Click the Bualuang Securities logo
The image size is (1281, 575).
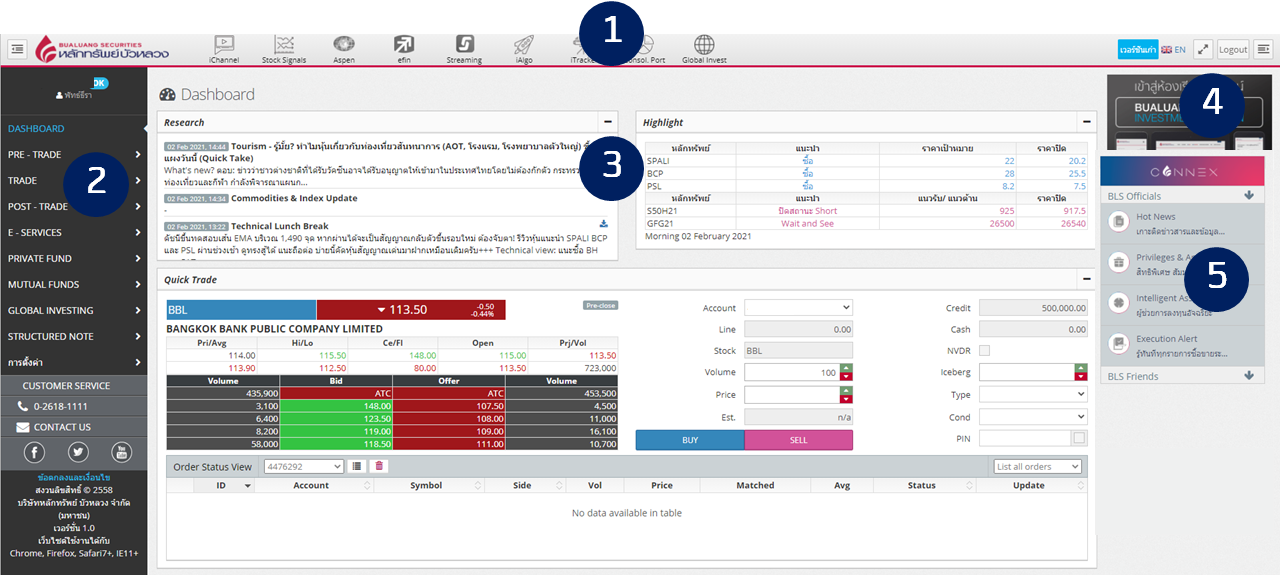coord(102,49)
